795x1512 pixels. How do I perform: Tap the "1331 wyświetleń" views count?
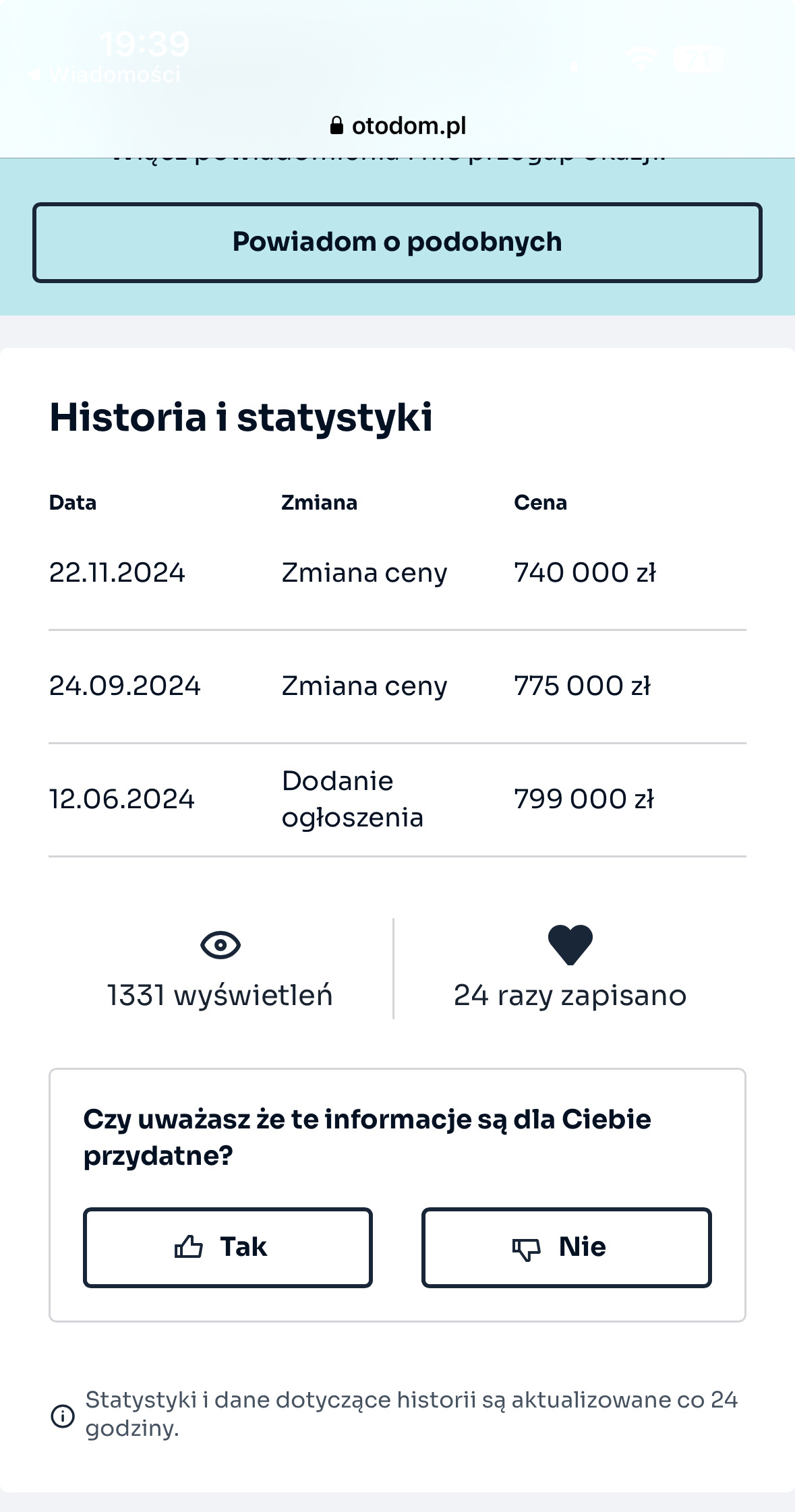(220, 996)
